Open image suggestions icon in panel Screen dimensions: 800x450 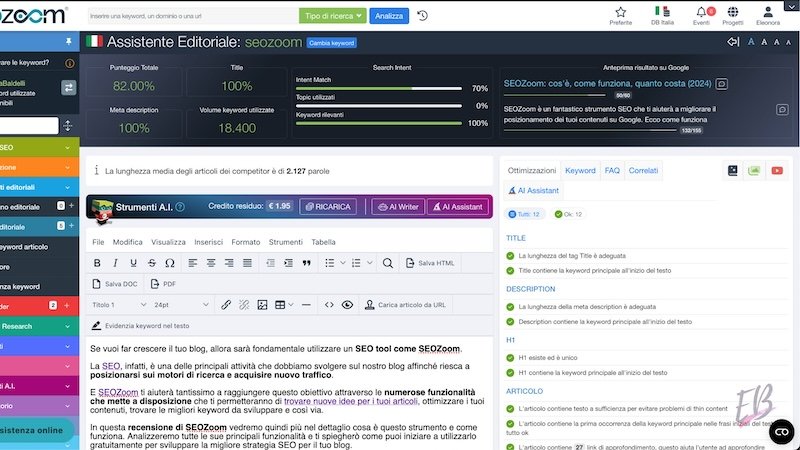pos(754,171)
